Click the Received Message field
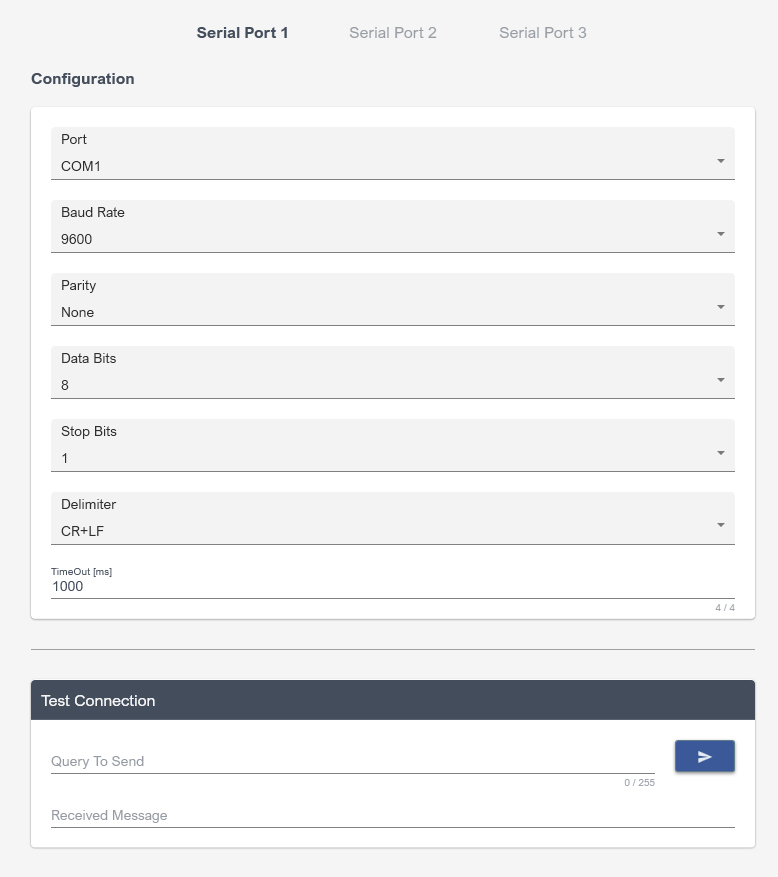Image resolution: width=778 pixels, height=877 pixels. (x=392, y=815)
